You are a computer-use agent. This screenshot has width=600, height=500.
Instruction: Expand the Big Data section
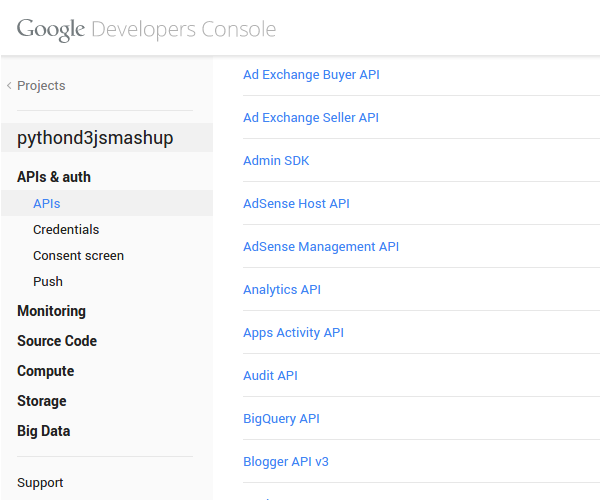click(x=44, y=431)
